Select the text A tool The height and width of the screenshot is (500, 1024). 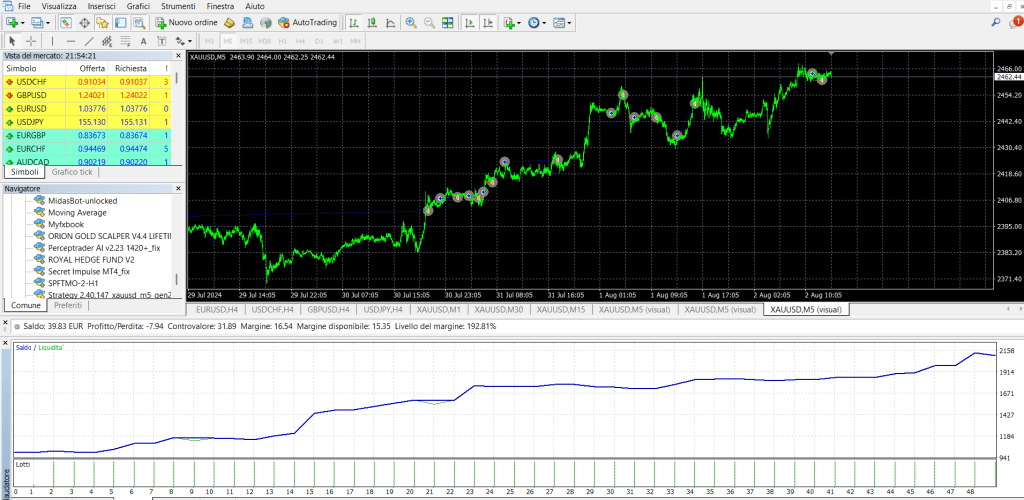pyautogui.click(x=144, y=41)
